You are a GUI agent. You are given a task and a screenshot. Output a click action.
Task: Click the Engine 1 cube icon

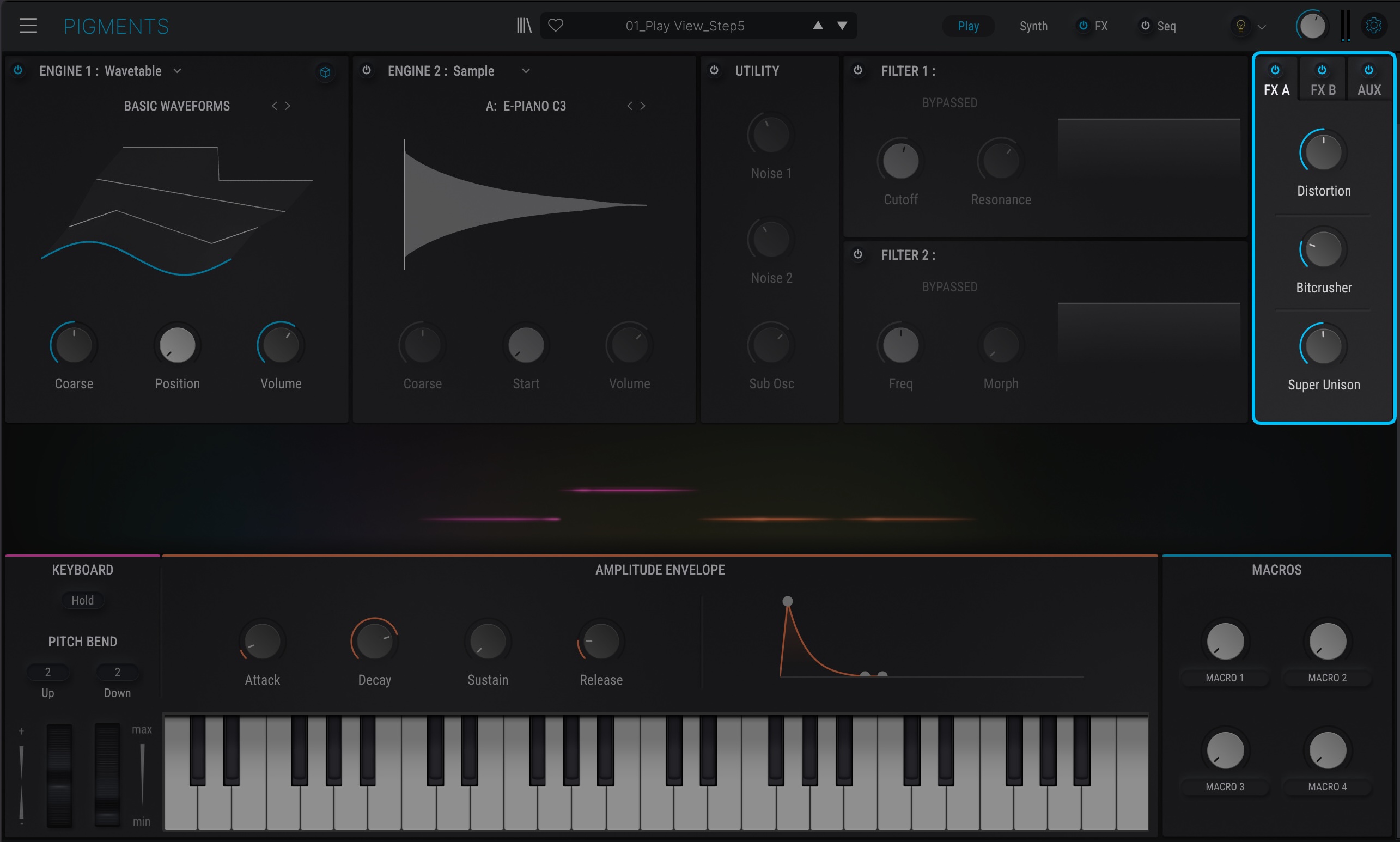[325, 72]
